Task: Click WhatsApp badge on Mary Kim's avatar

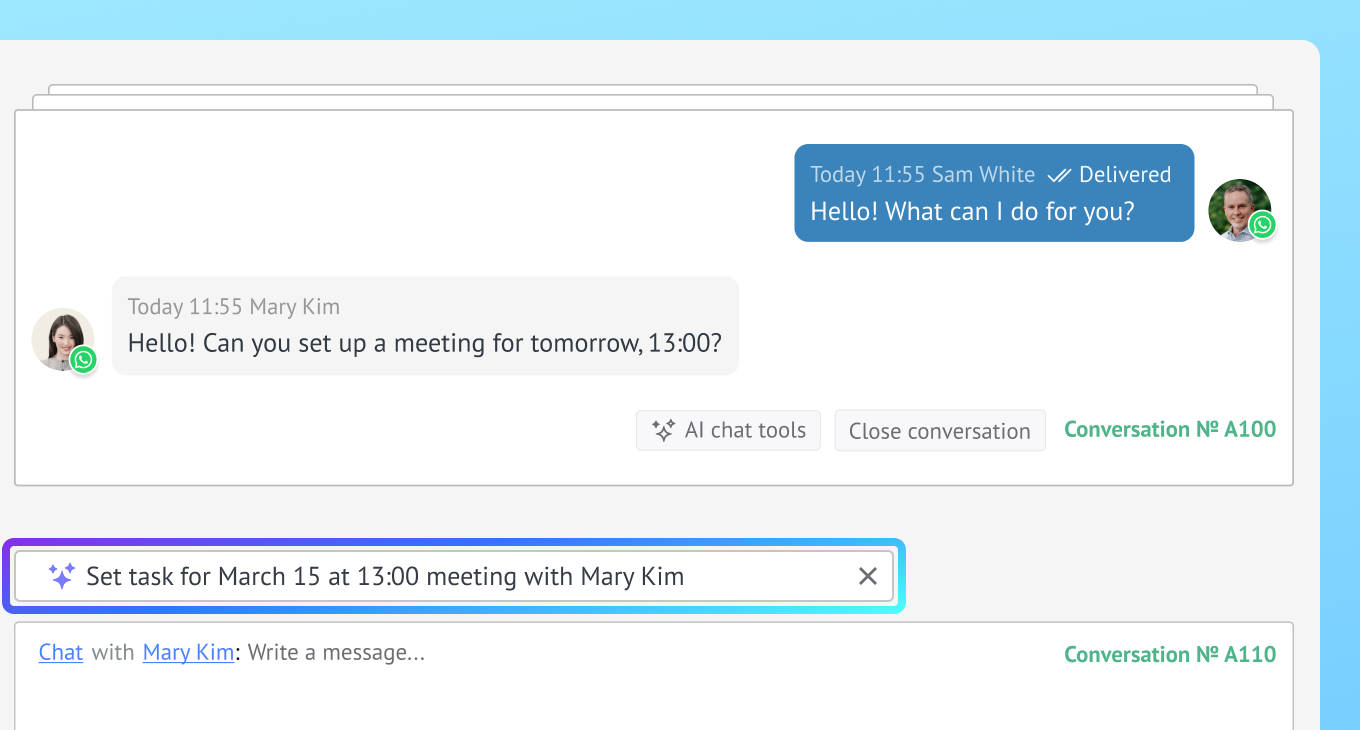Action: click(84, 359)
